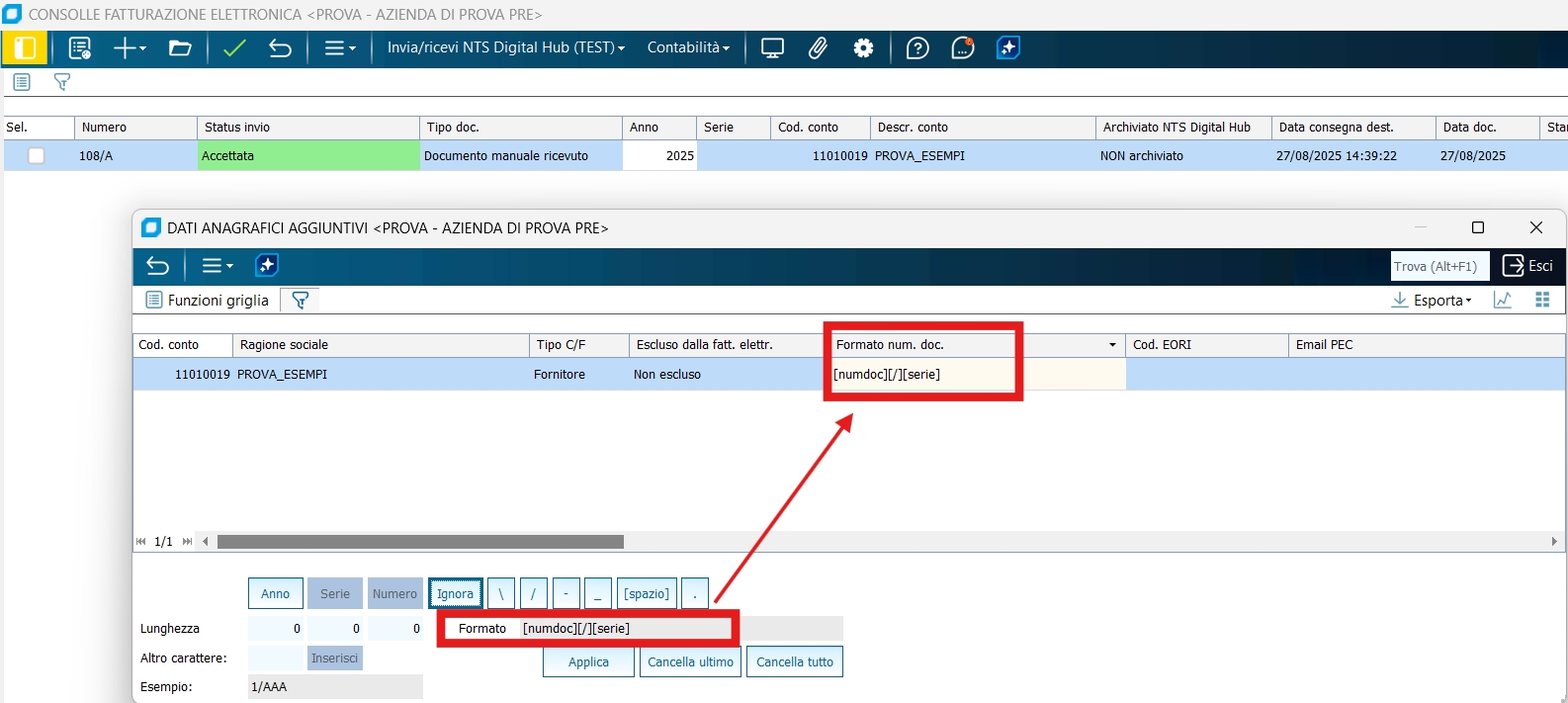Open the Contabilità dropdown menu
This screenshot has width=1568, height=703.
click(x=688, y=47)
